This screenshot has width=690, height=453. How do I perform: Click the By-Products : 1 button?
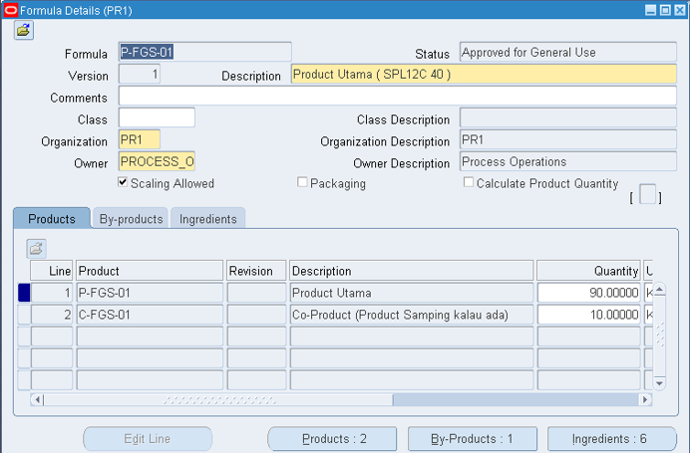coord(472,438)
